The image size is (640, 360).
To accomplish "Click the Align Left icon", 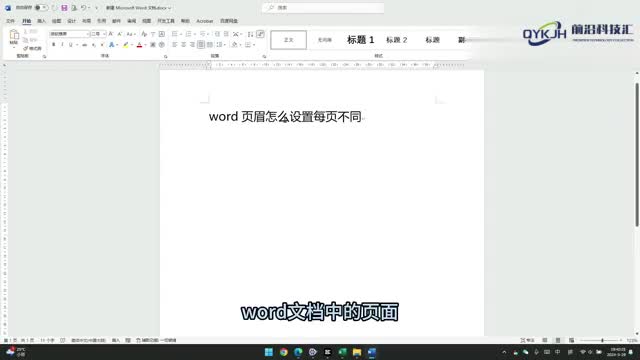I will (x=175, y=44).
